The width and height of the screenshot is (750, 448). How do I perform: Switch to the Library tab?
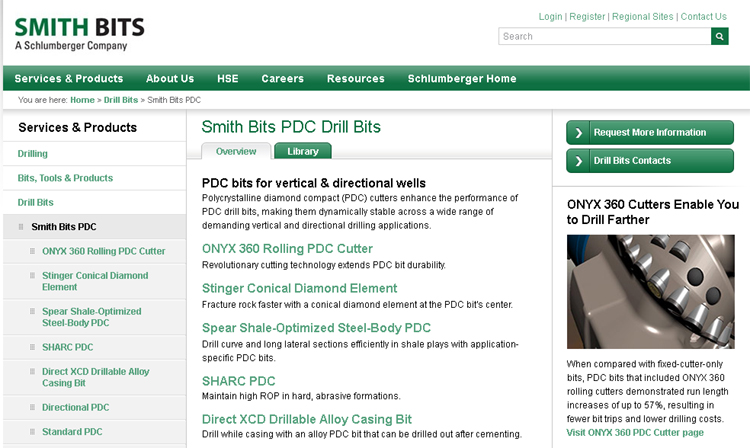click(x=303, y=151)
